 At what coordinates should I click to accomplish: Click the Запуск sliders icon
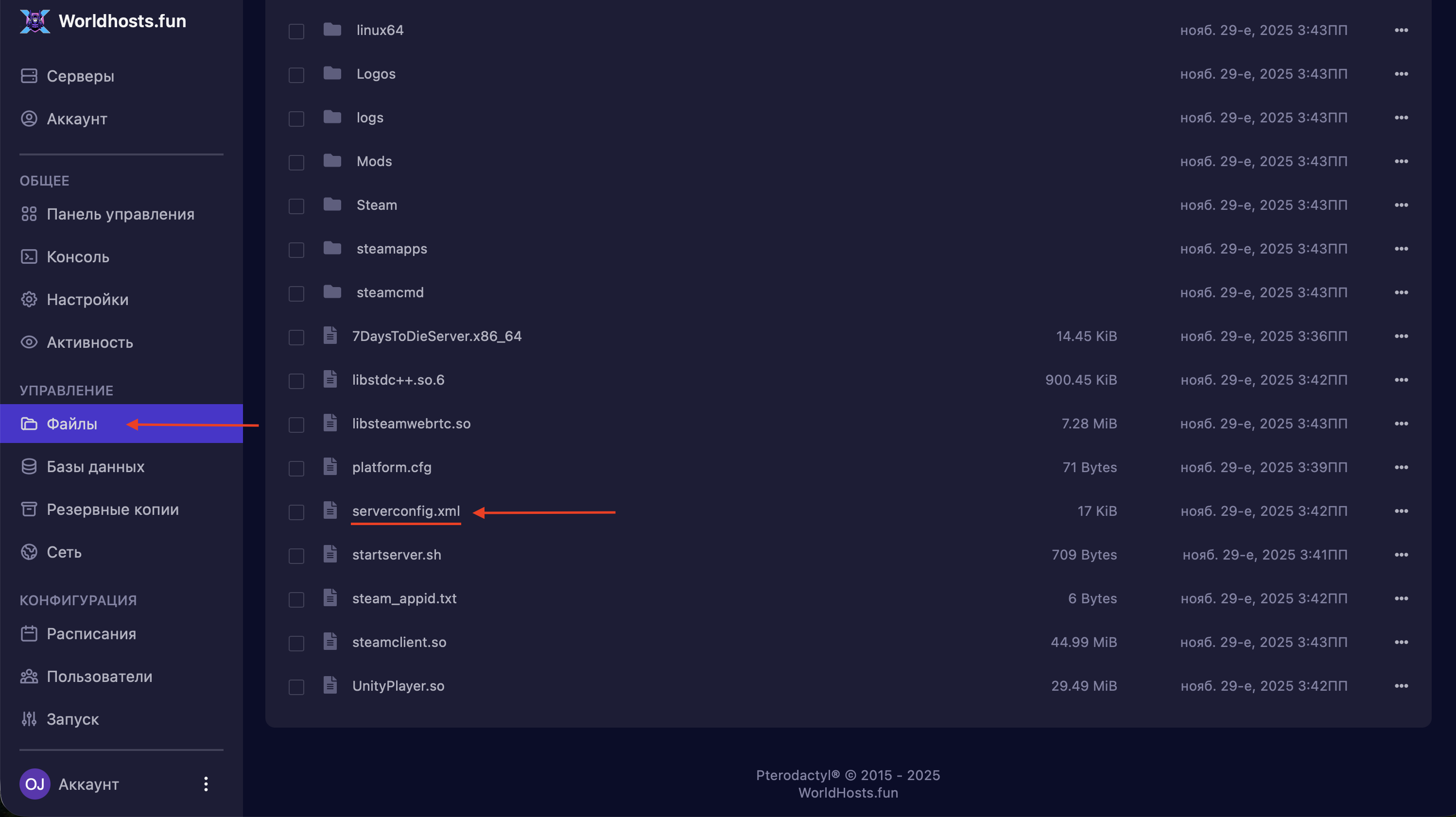pyautogui.click(x=29, y=719)
